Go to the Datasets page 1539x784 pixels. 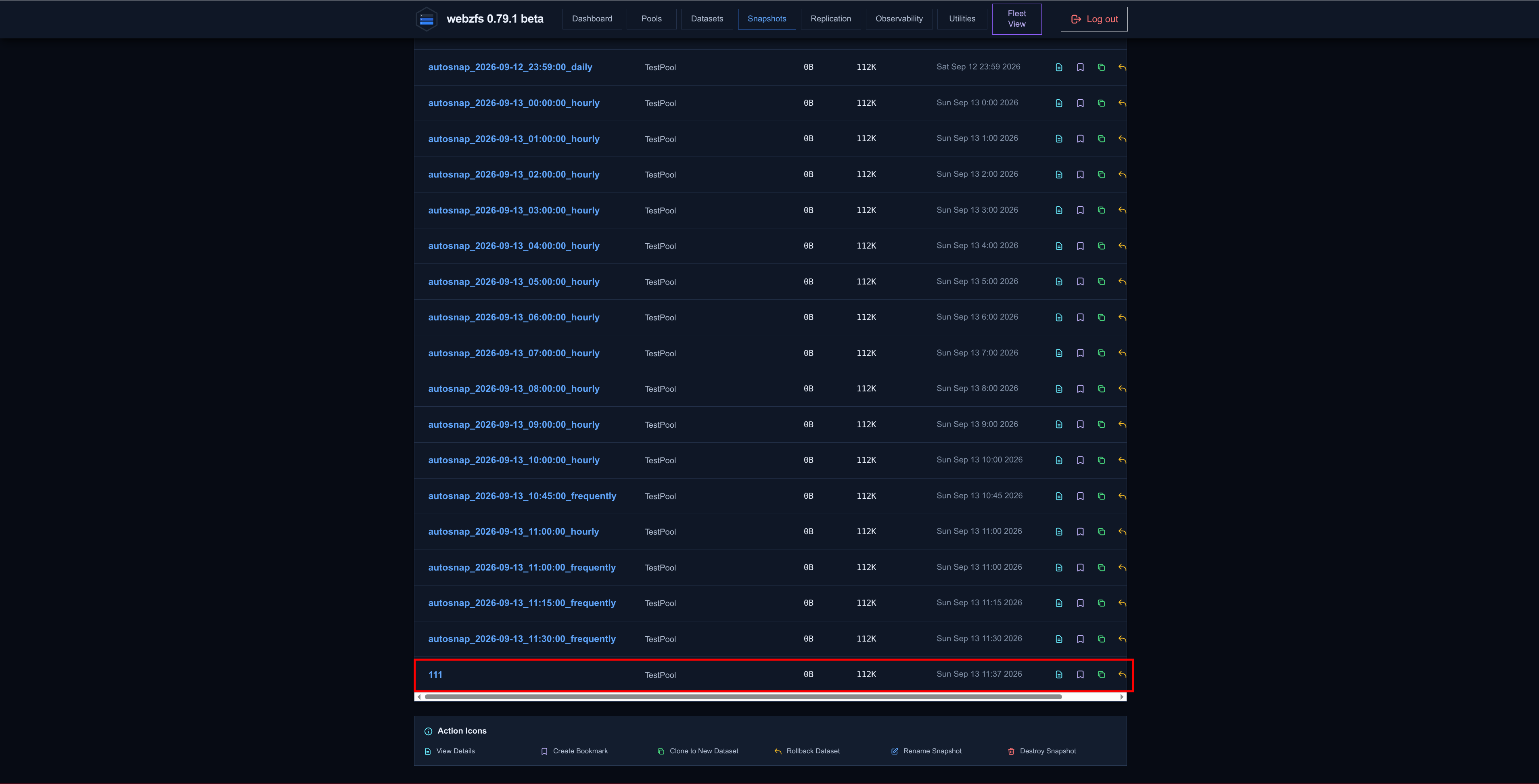(707, 19)
